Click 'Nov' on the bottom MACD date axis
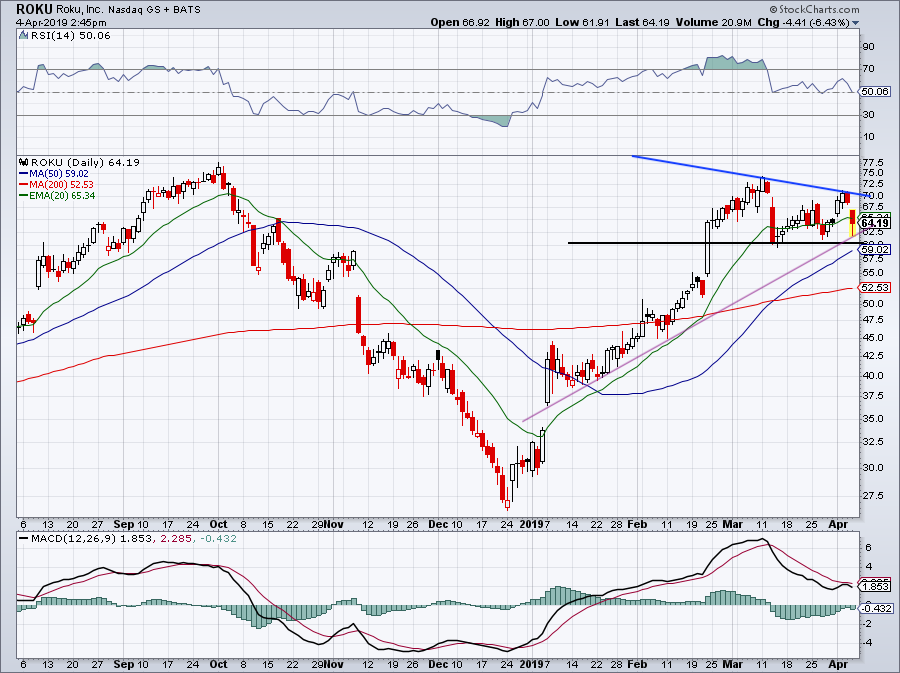The image size is (900, 673). [x=333, y=664]
